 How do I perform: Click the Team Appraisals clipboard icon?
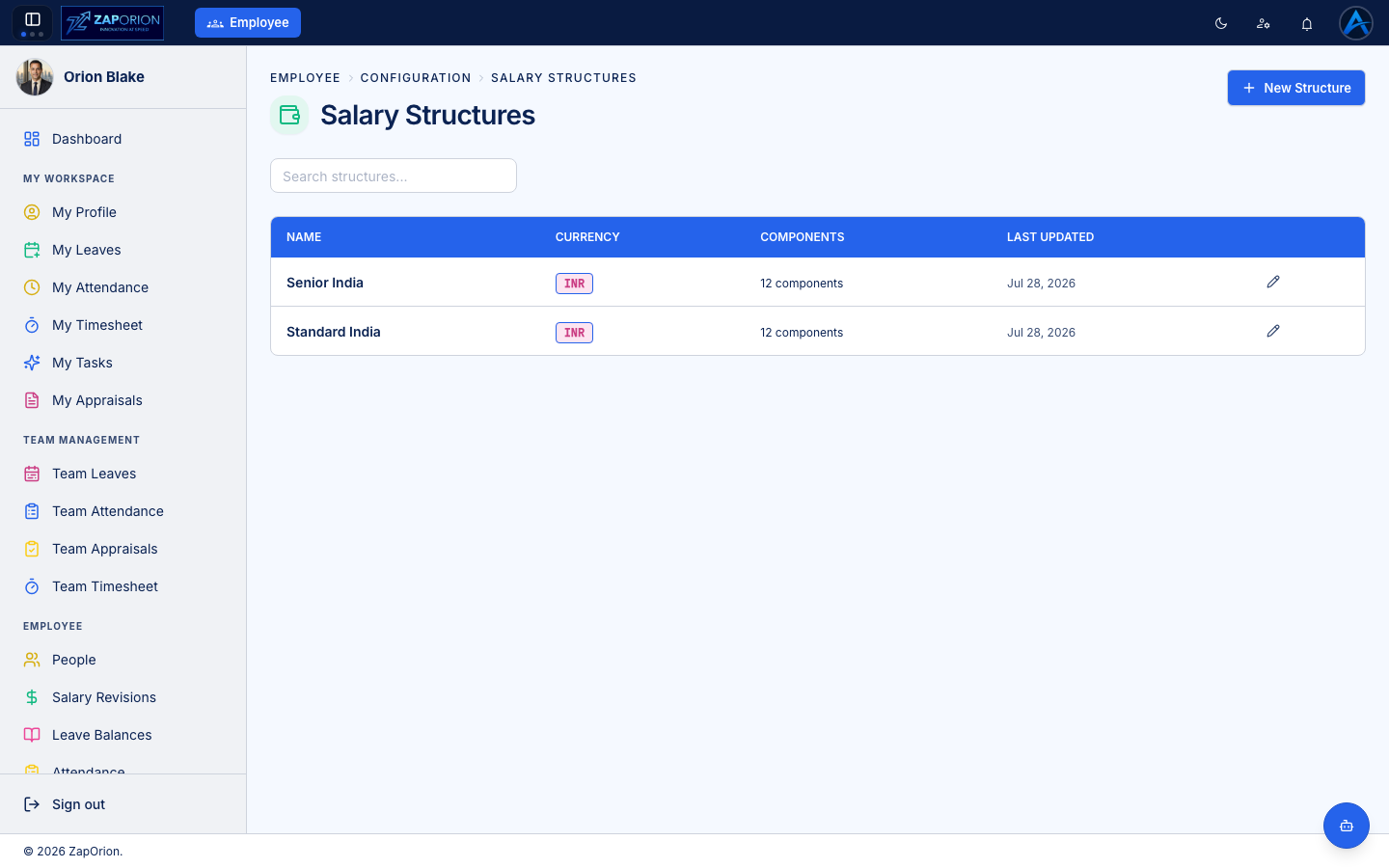[32, 549]
